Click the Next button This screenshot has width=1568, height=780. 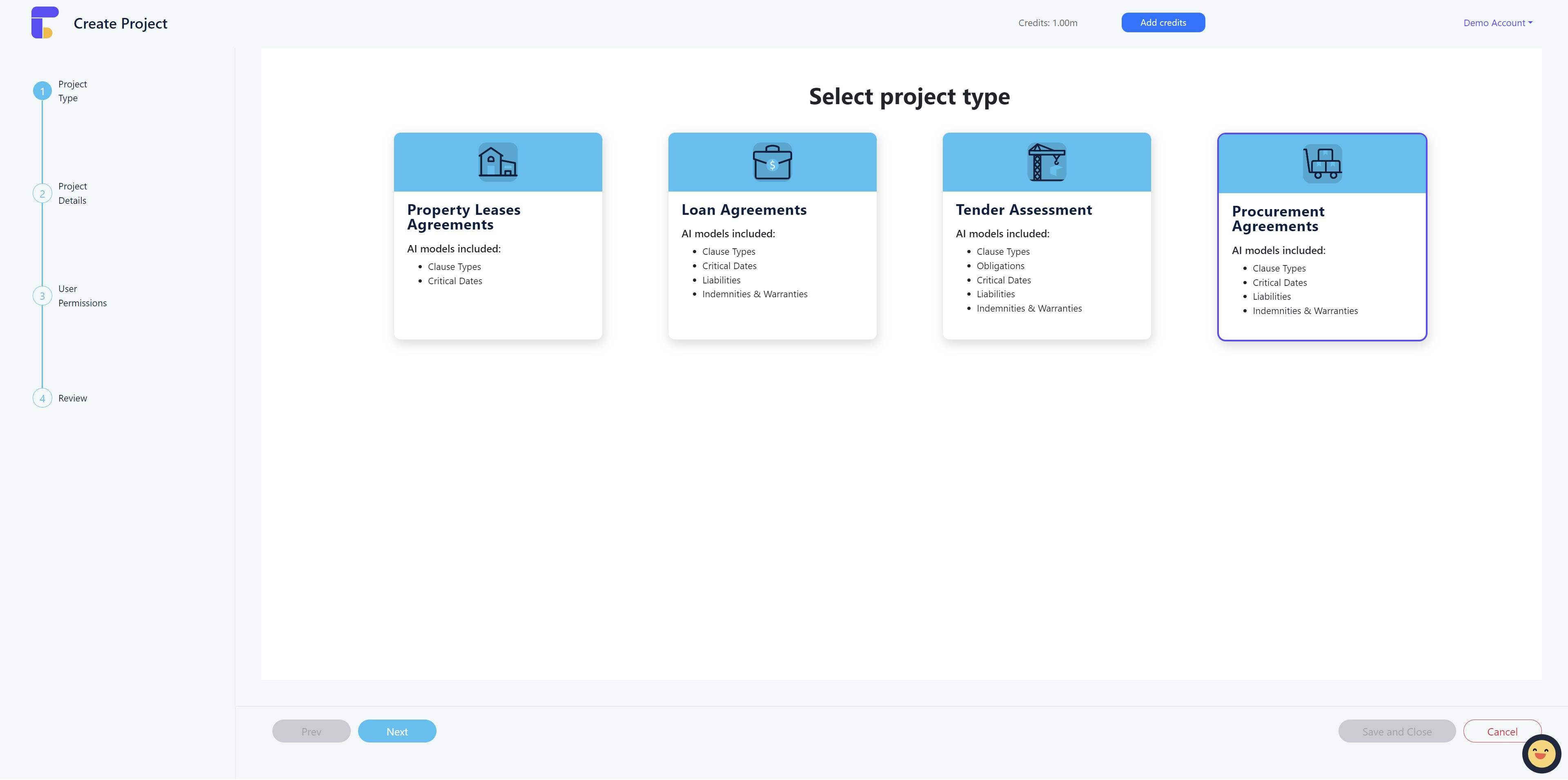pyautogui.click(x=397, y=731)
